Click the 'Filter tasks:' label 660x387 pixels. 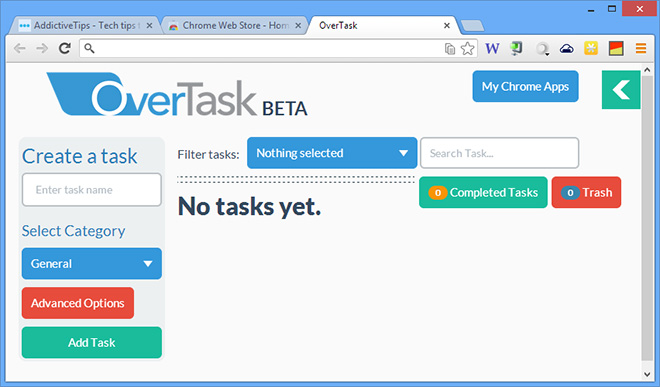pos(208,155)
